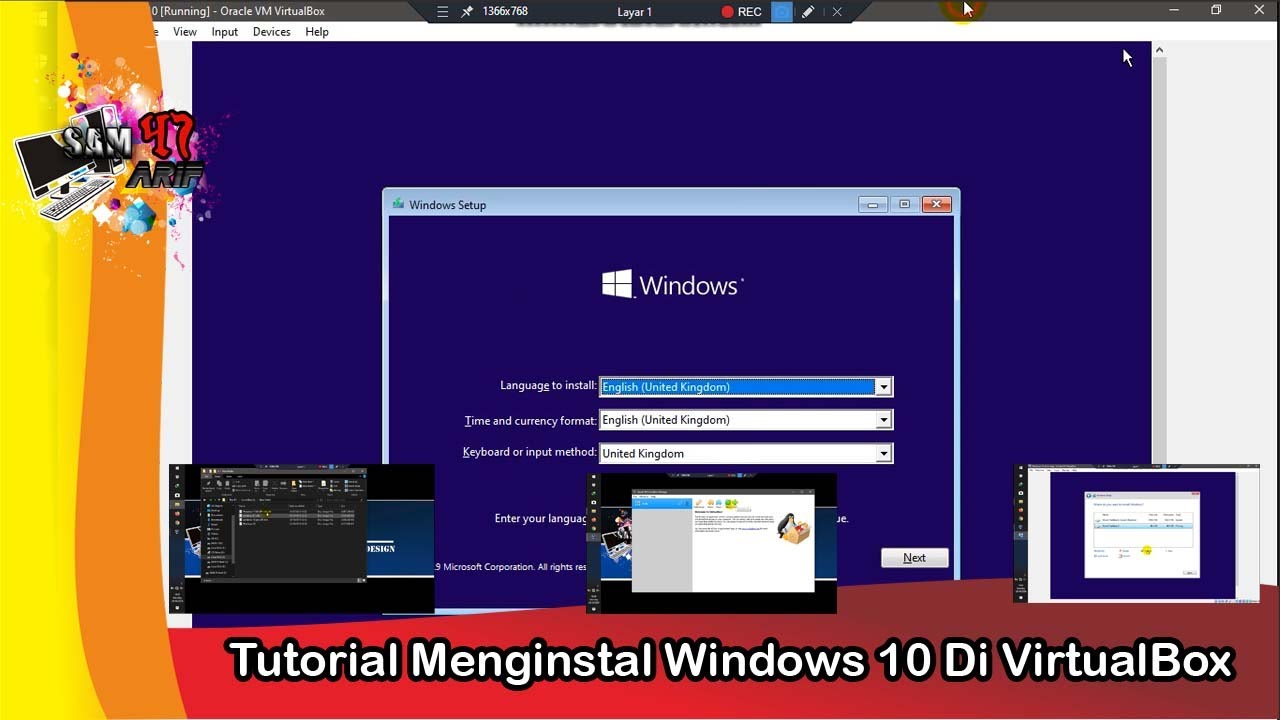Click the scroll up arrow of VM window
Image resolution: width=1280 pixels, height=720 pixels.
click(1159, 49)
